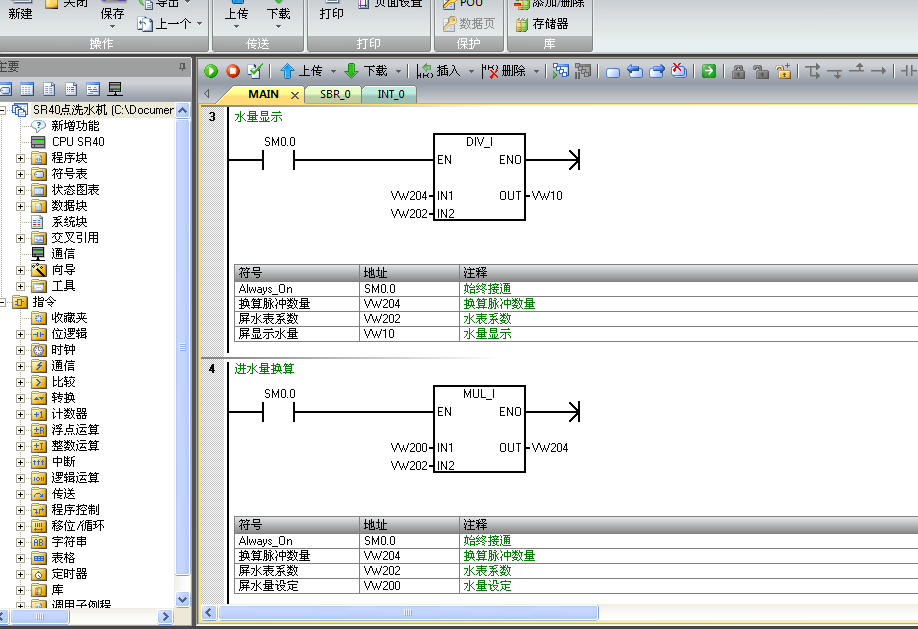Select the 通信 item under project tree

63,254
